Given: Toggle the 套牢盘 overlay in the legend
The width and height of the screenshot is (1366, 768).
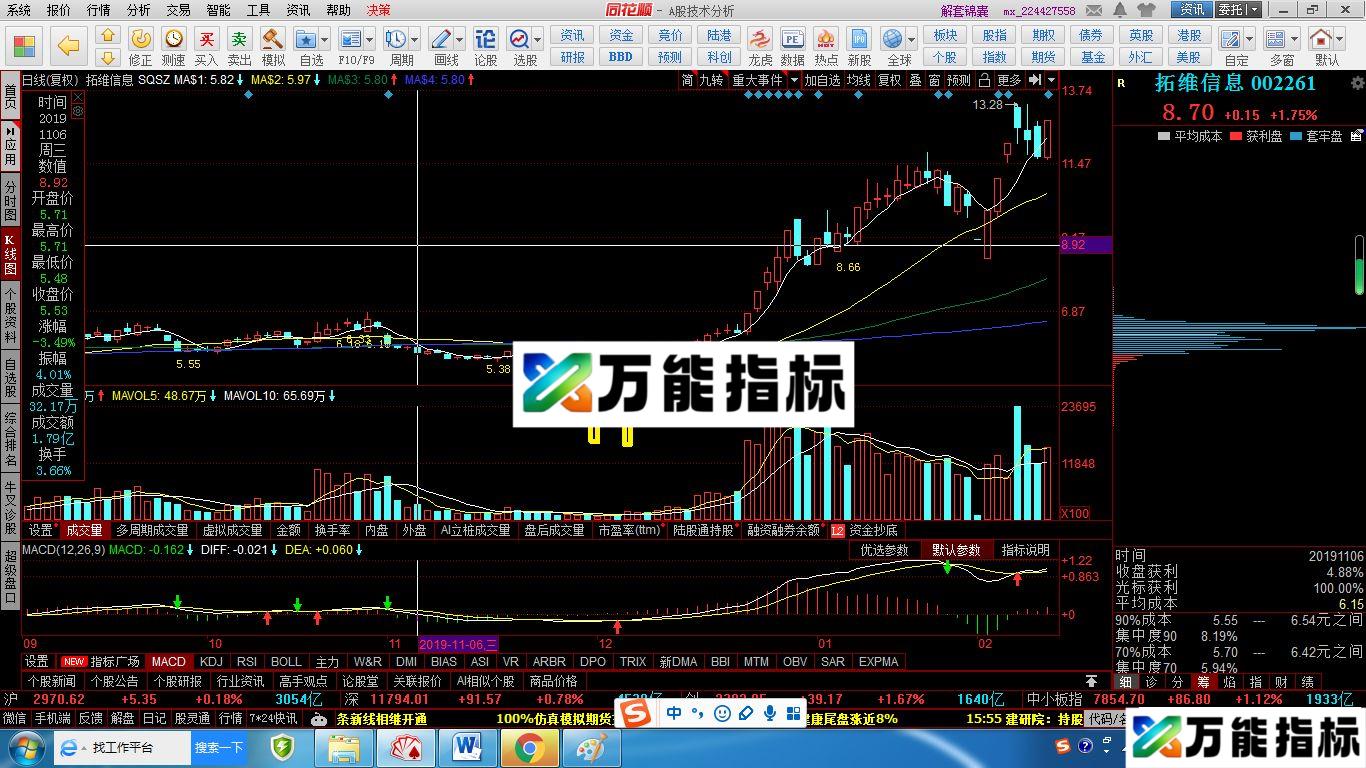Looking at the screenshot, I should pos(1297,136).
